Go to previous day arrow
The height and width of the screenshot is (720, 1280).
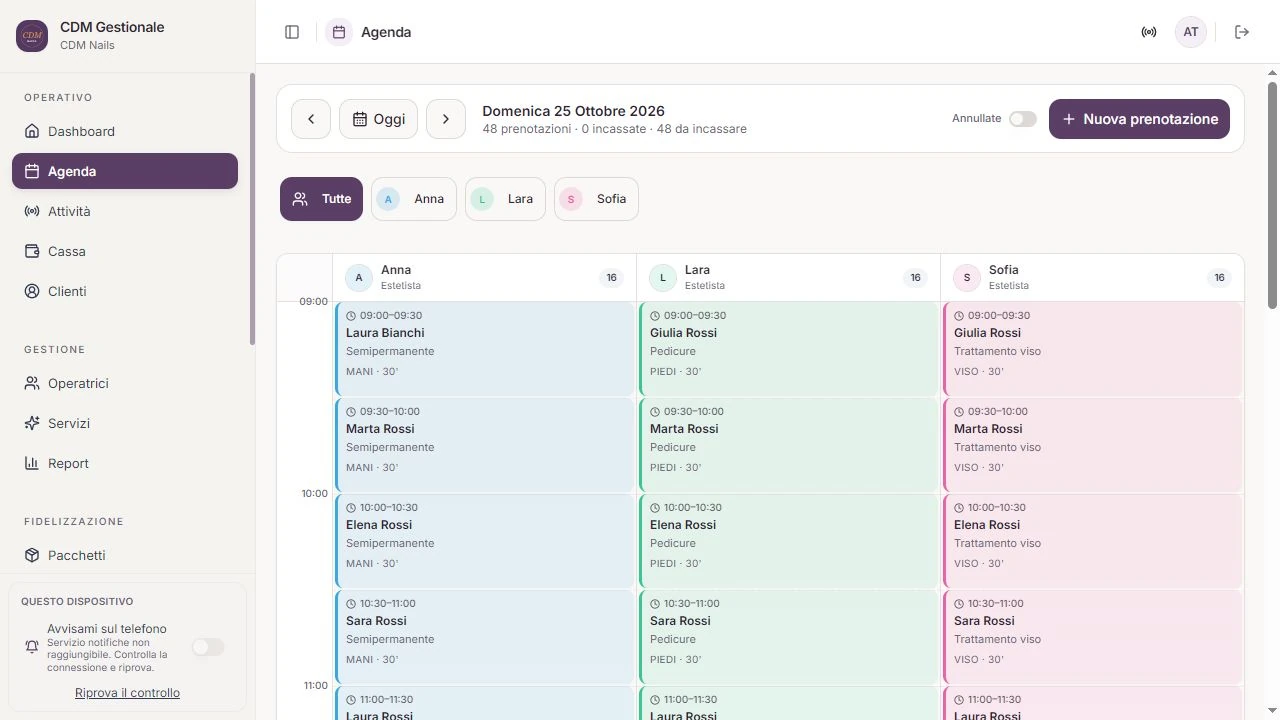point(311,119)
